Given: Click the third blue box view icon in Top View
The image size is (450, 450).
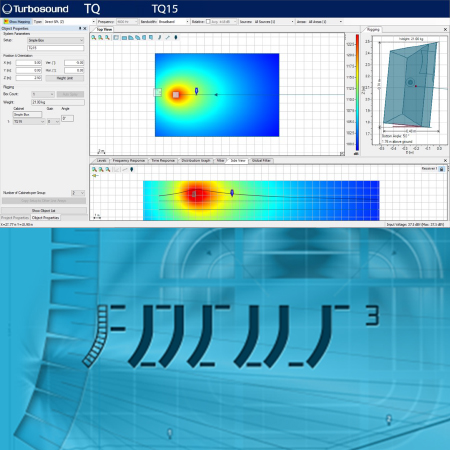Looking at the screenshot, I should (x=138, y=38).
